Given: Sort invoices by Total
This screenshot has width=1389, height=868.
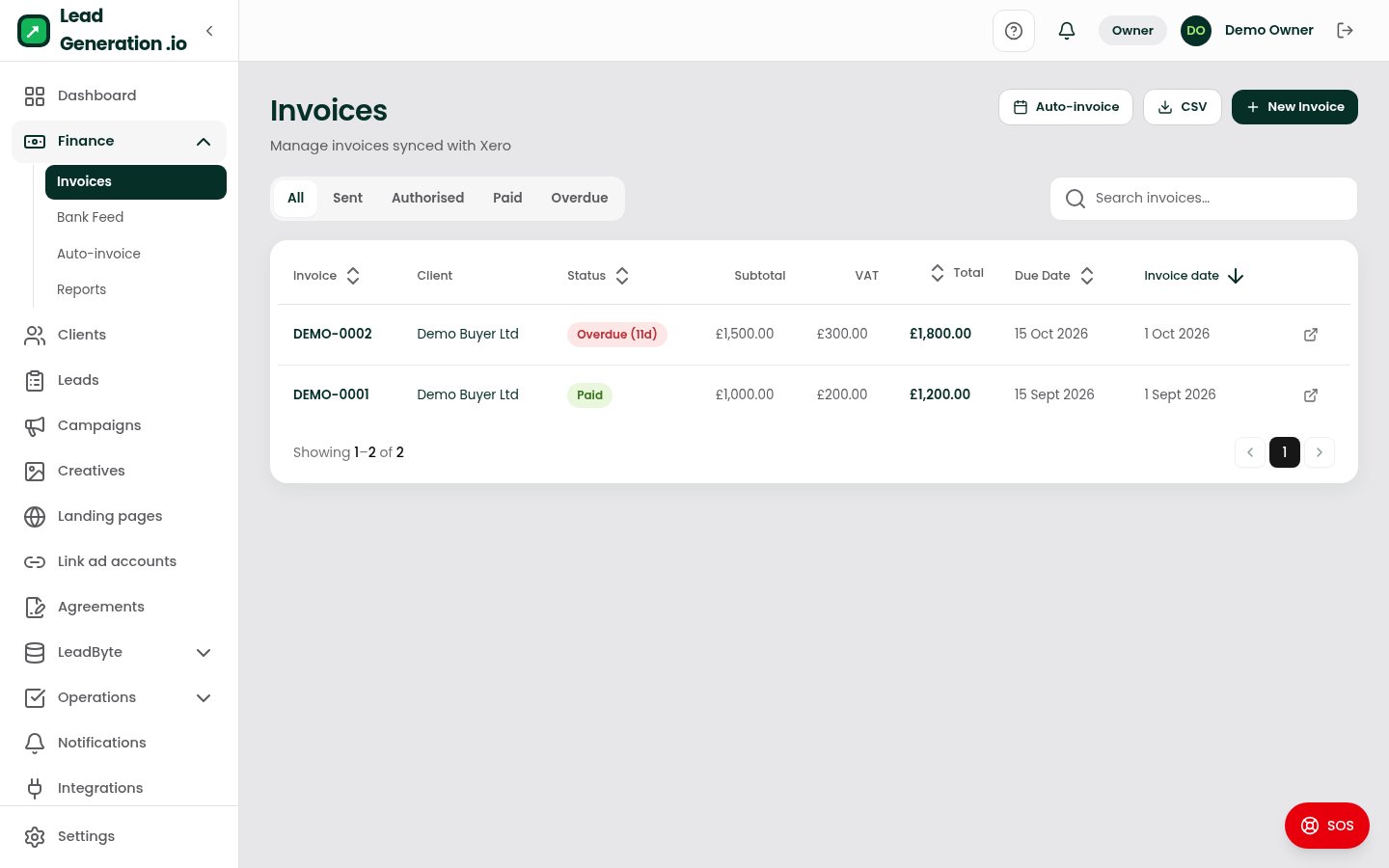Looking at the screenshot, I should (x=957, y=273).
